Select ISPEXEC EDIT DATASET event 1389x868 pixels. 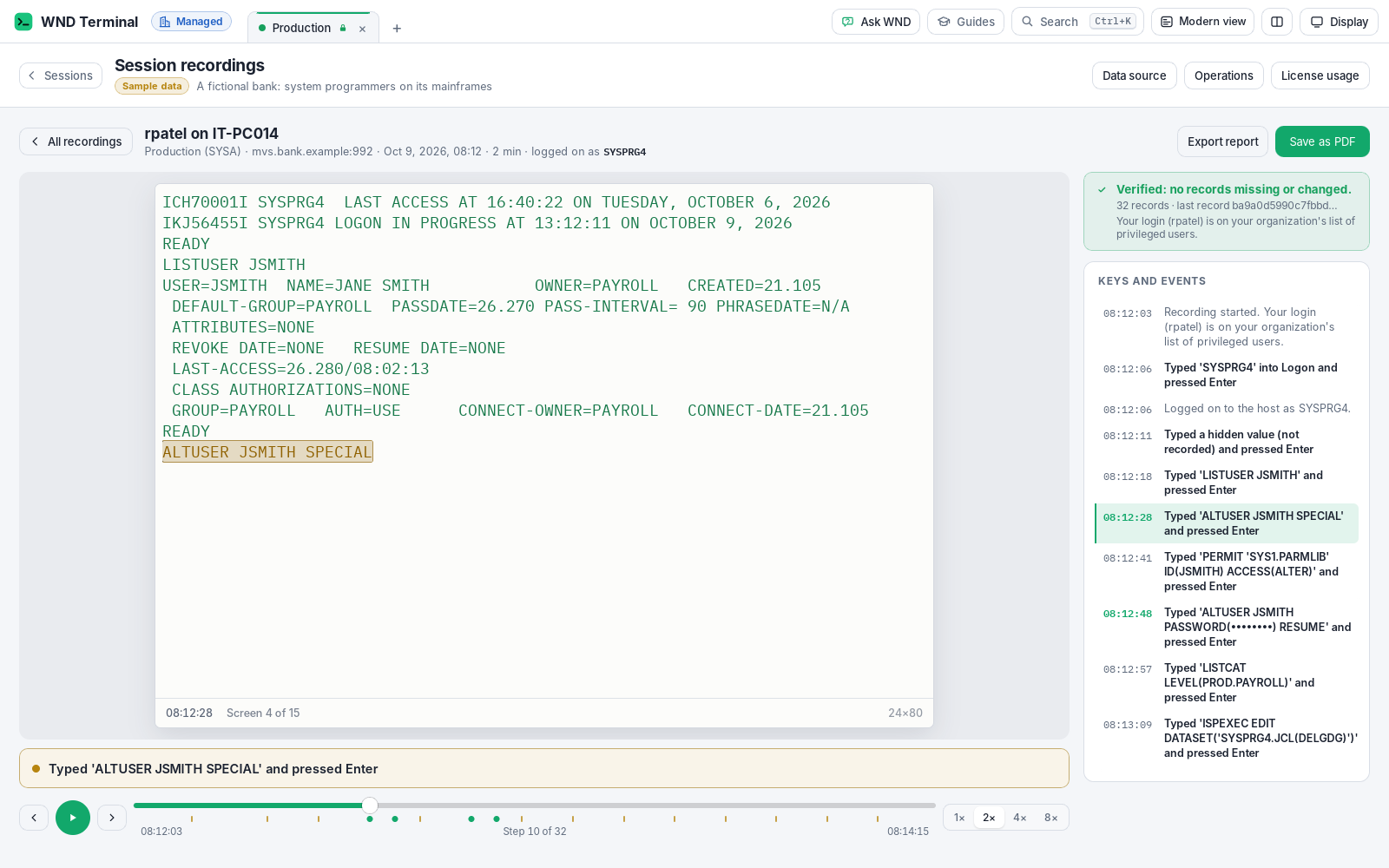(x=1227, y=738)
